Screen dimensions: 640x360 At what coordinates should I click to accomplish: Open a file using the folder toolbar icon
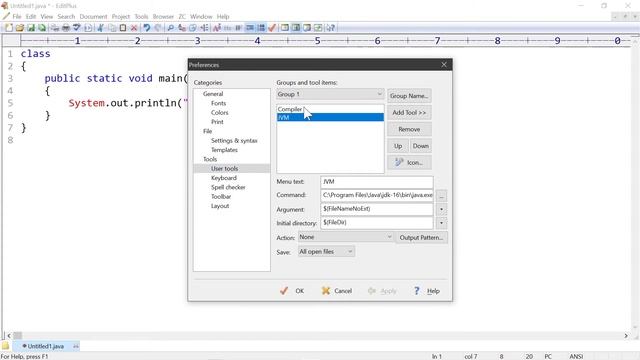coord(20,28)
